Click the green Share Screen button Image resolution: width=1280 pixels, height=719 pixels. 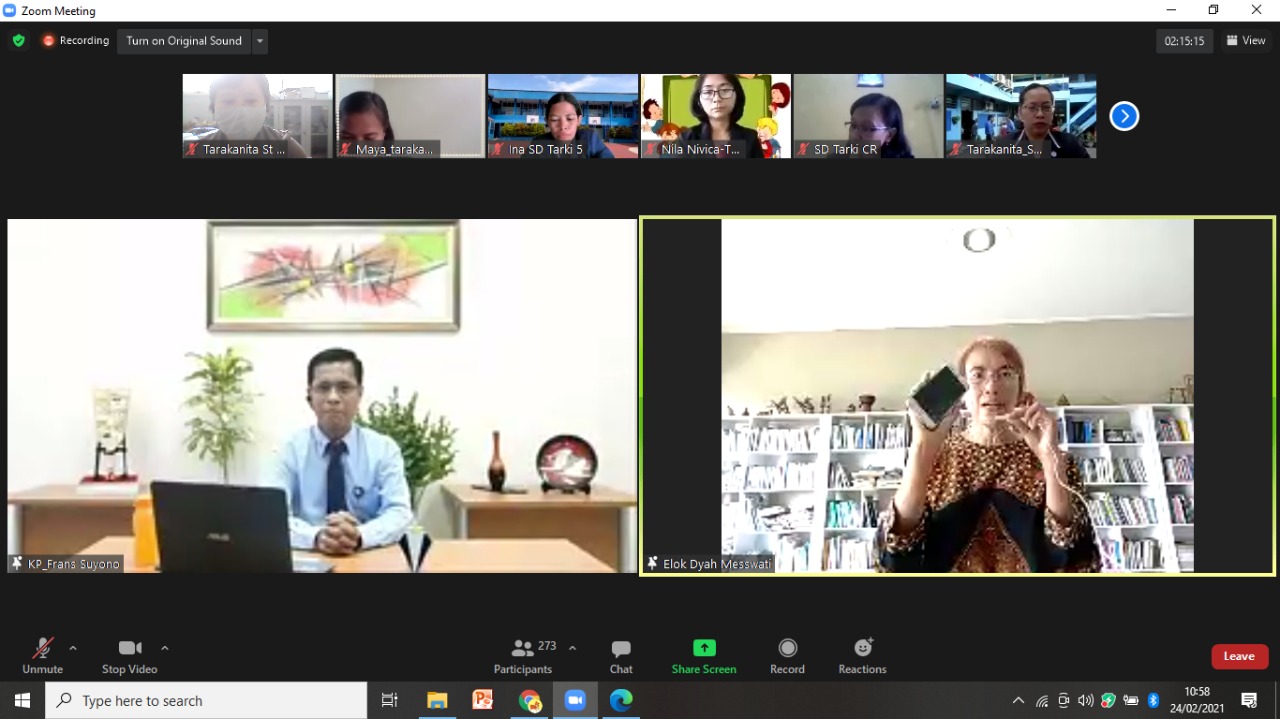tap(704, 656)
